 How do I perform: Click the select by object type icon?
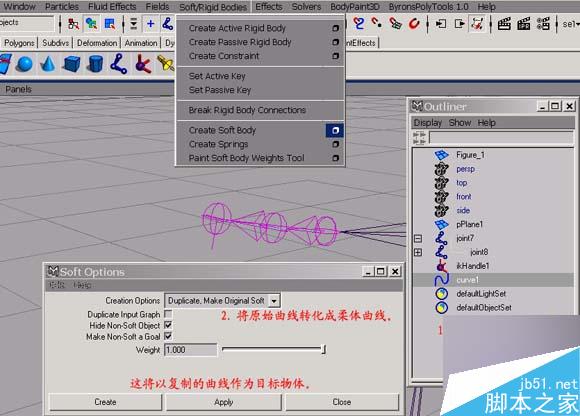[x=91, y=24]
